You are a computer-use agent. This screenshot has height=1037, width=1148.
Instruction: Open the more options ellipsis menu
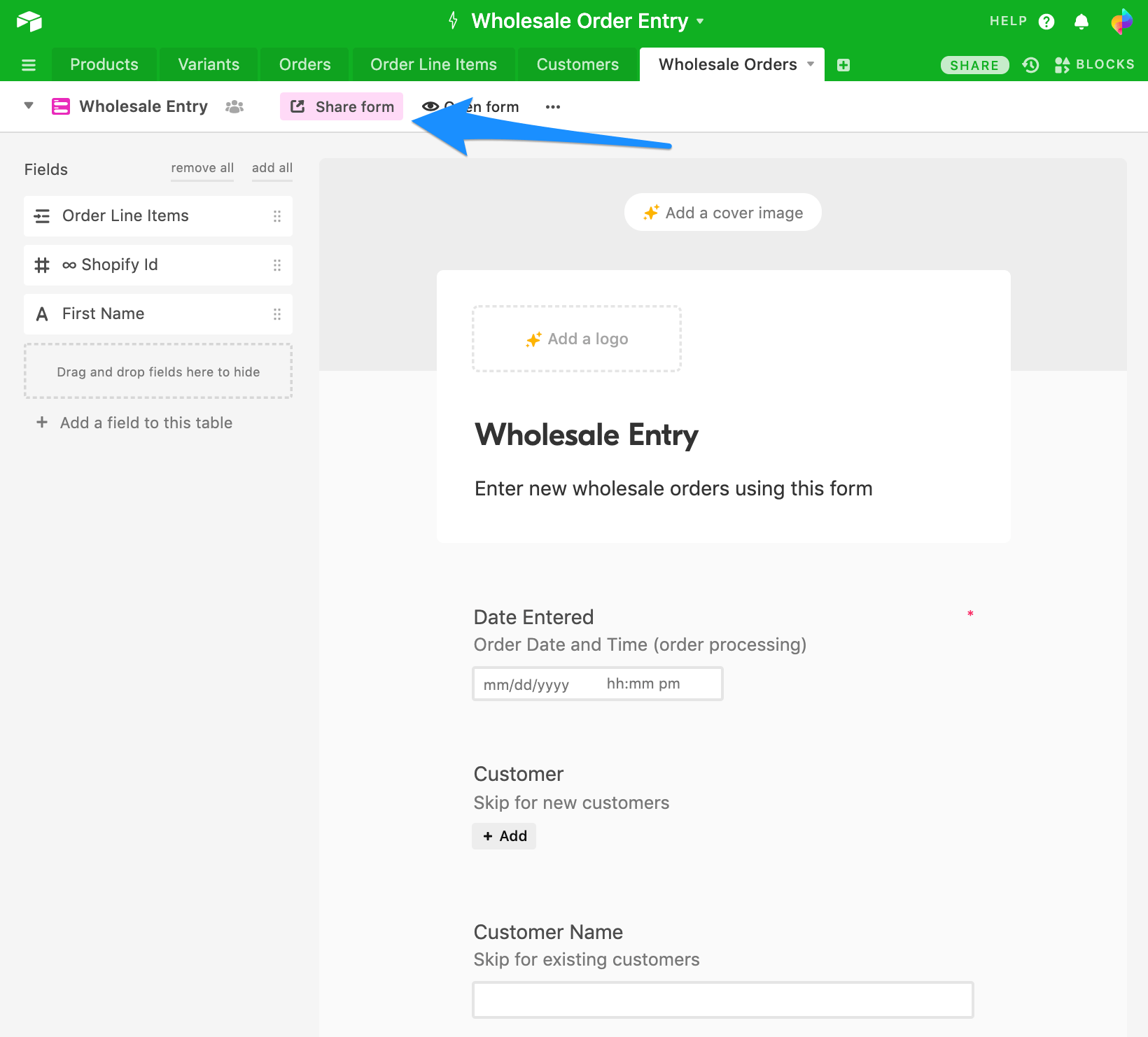552,107
